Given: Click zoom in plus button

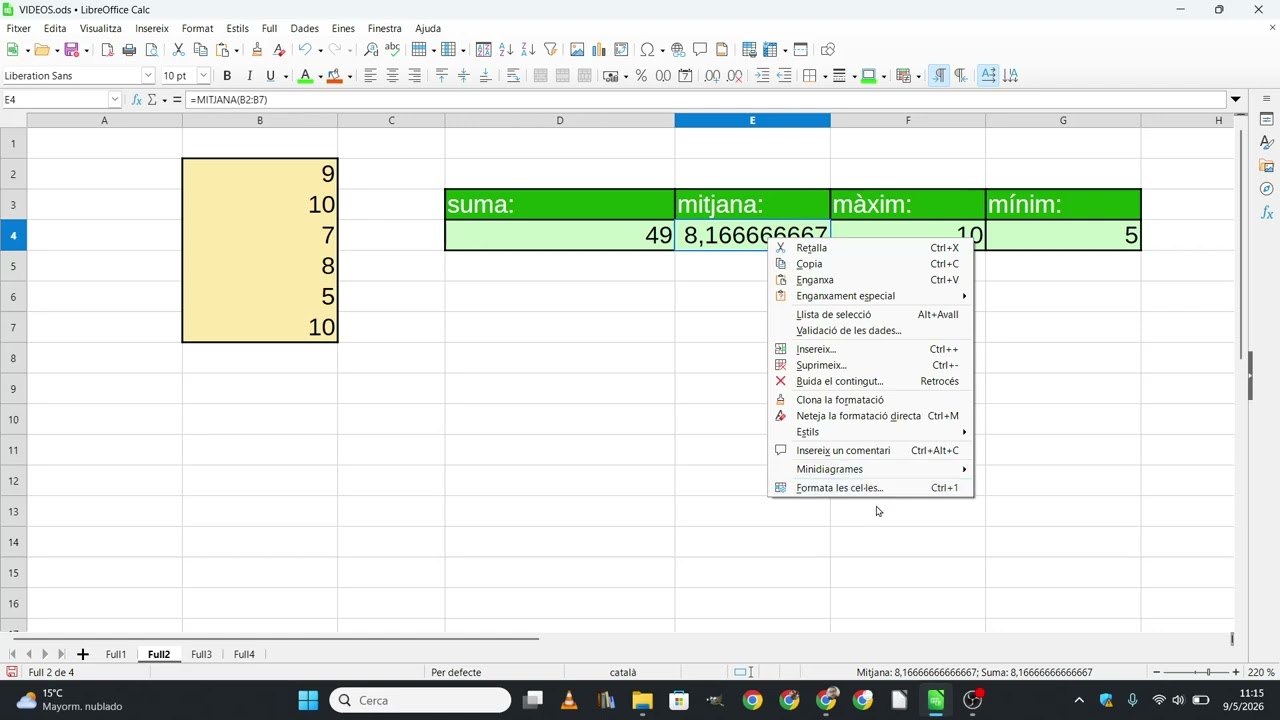Looking at the screenshot, I should click(x=1236, y=672).
